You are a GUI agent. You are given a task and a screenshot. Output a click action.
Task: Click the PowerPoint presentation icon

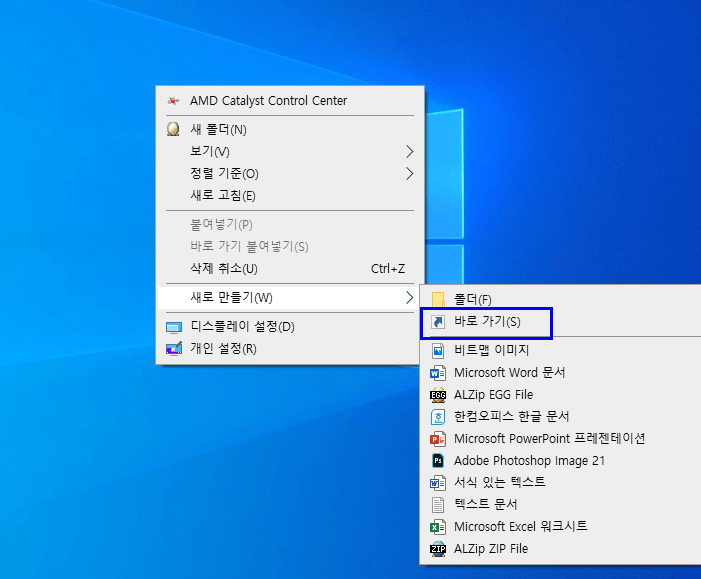point(438,439)
